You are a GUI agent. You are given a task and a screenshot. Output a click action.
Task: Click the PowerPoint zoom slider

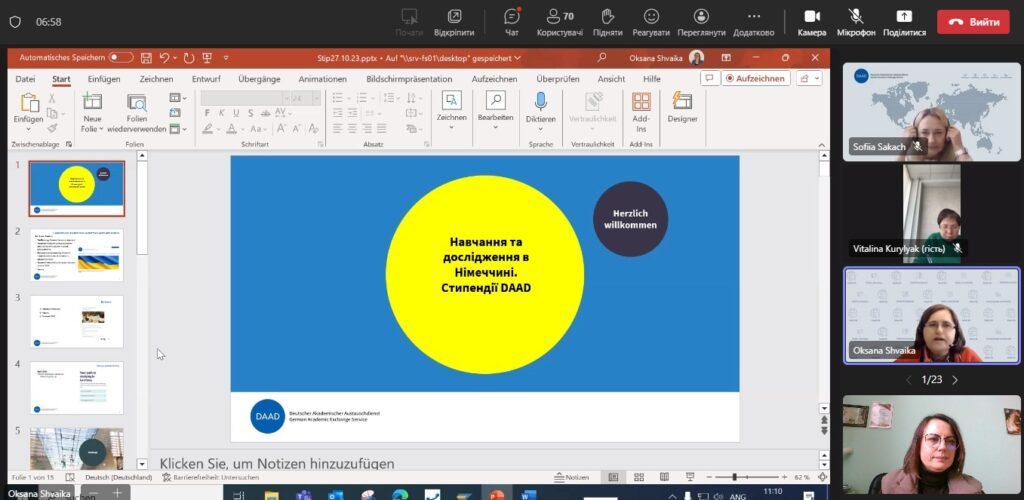click(x=736, y=477)
